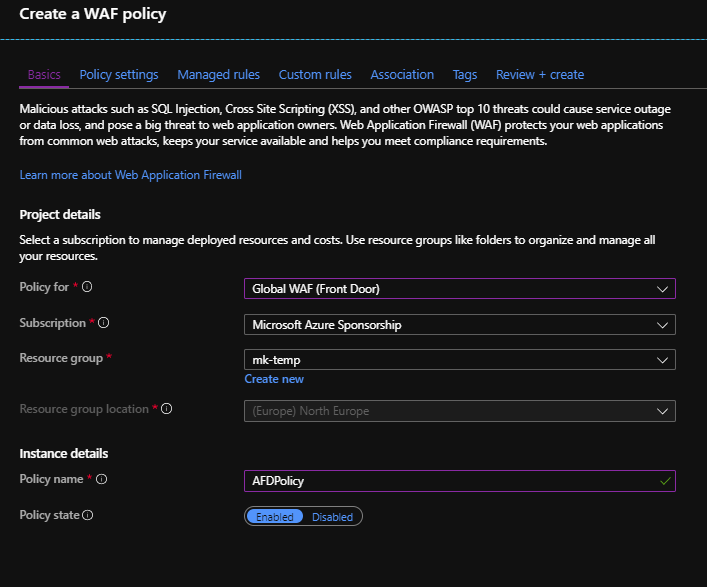
Task: Jump to the Review + create tab
Action: click(x=540, y=75)
